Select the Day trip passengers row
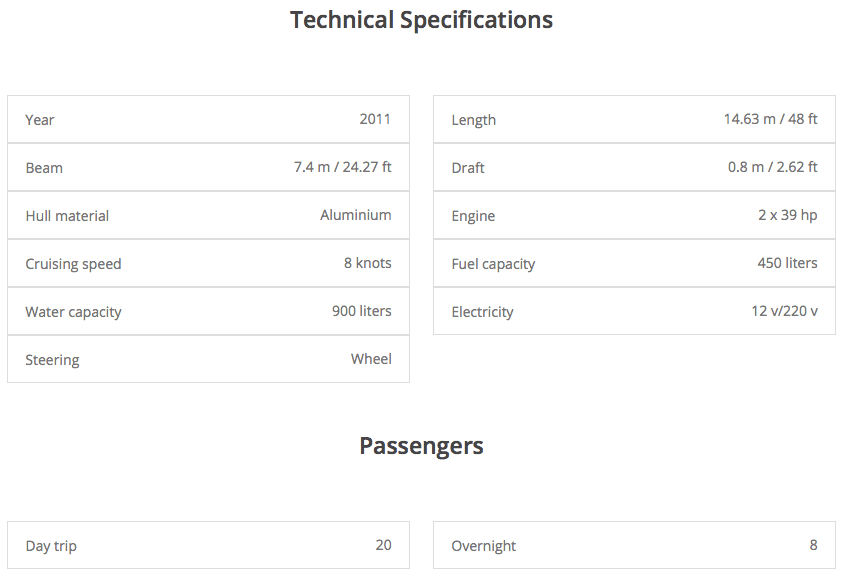Screen dimensions: 846x579 coord(208,546)
